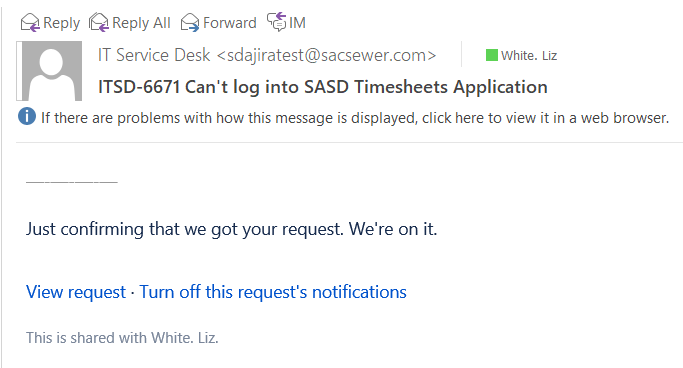The height and width of the screenshot is (368, 683).
Task: Select the Forward text label
Action: click(x=230, y=23)
